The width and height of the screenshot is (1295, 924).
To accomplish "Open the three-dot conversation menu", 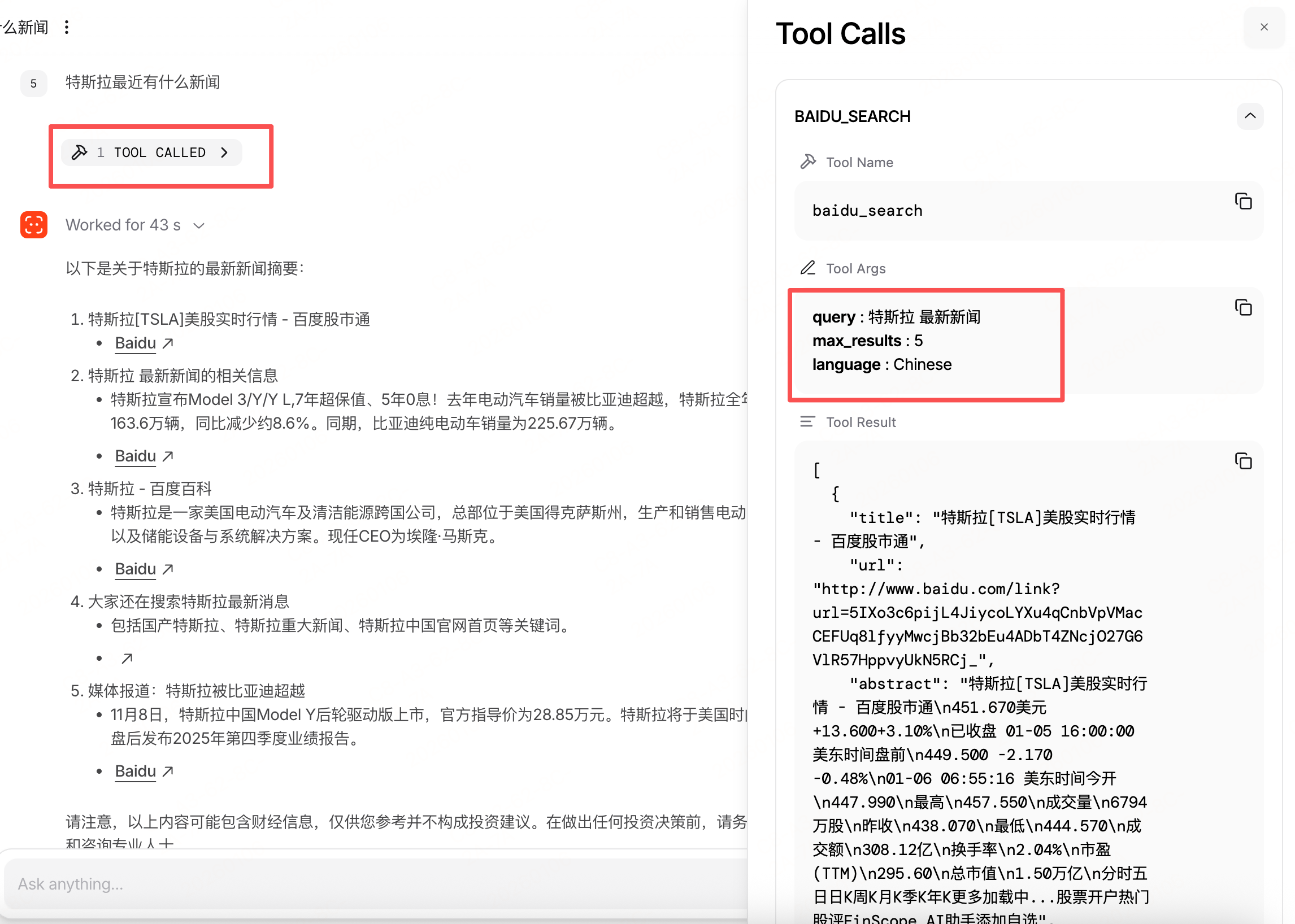I will pos(67,27).
